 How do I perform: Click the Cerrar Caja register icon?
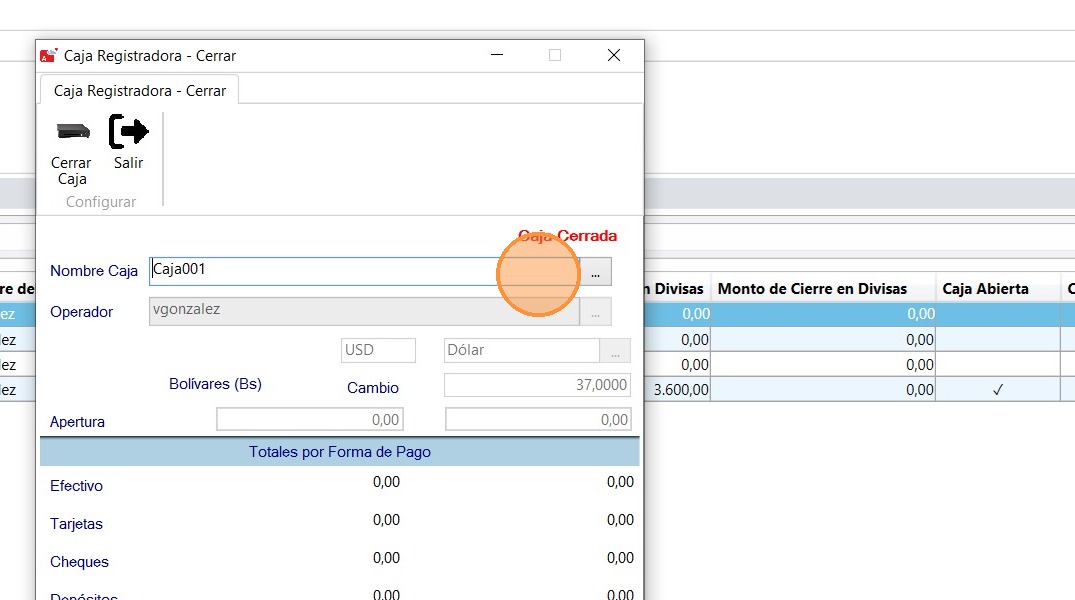[73, 130]
